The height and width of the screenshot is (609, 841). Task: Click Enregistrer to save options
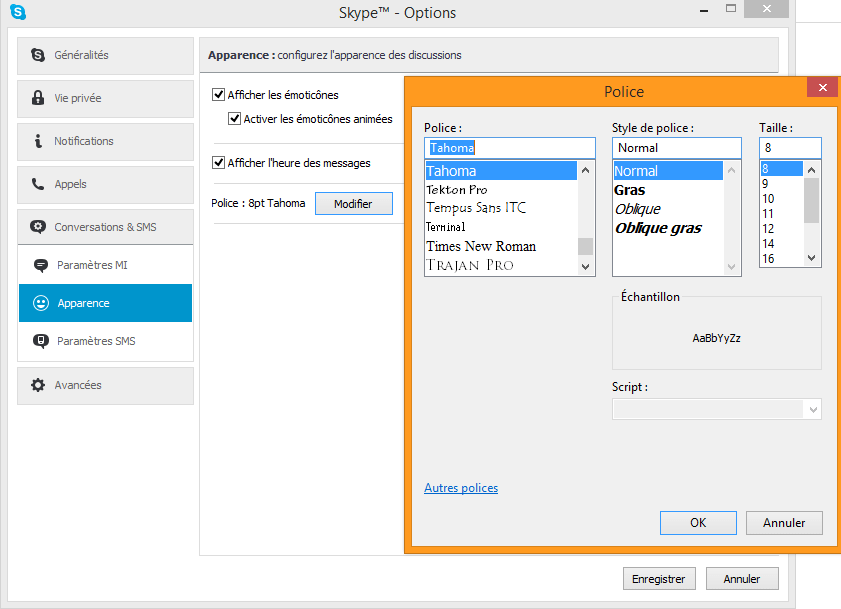tap(659, 579)
